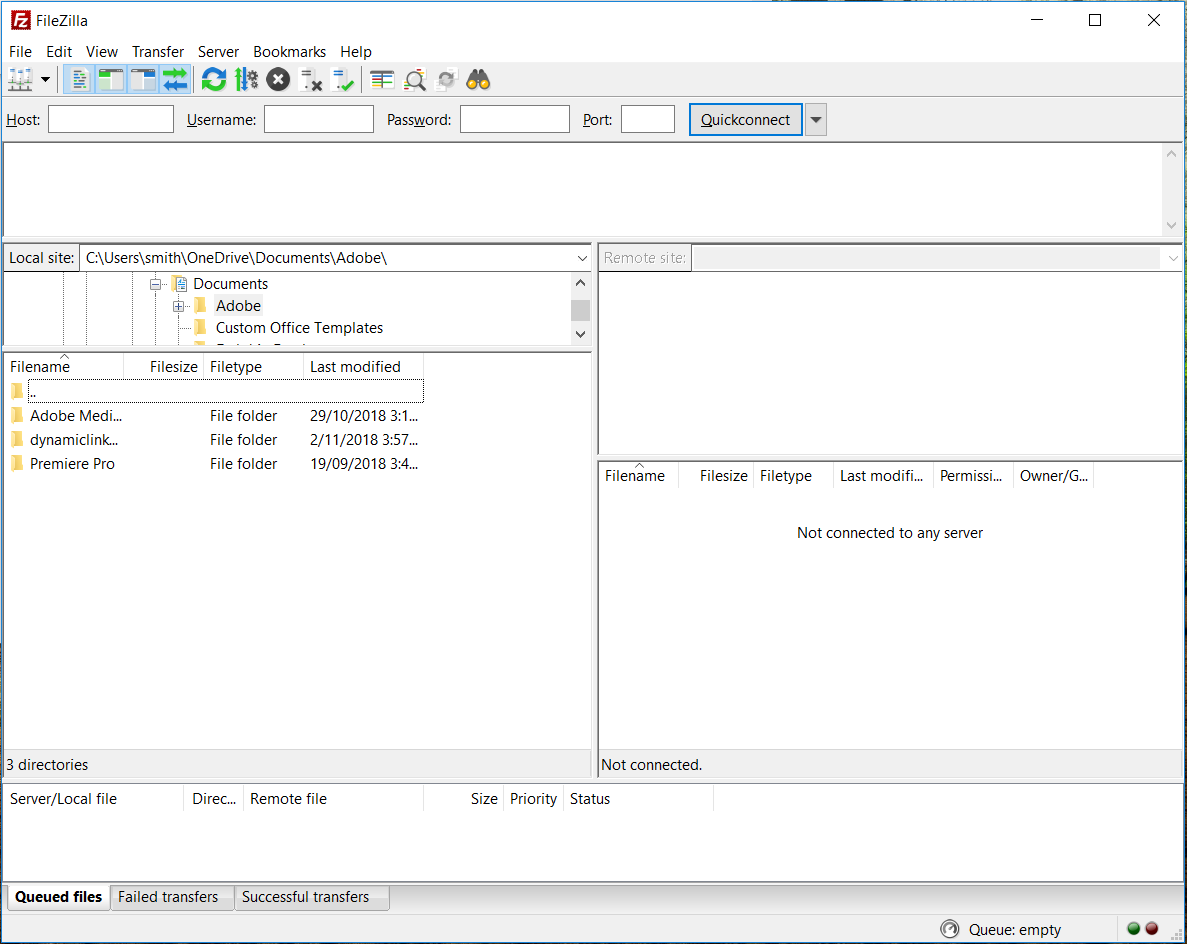Sort local files by Filetype column
1187x944 pixels.
tap(254, 366)
